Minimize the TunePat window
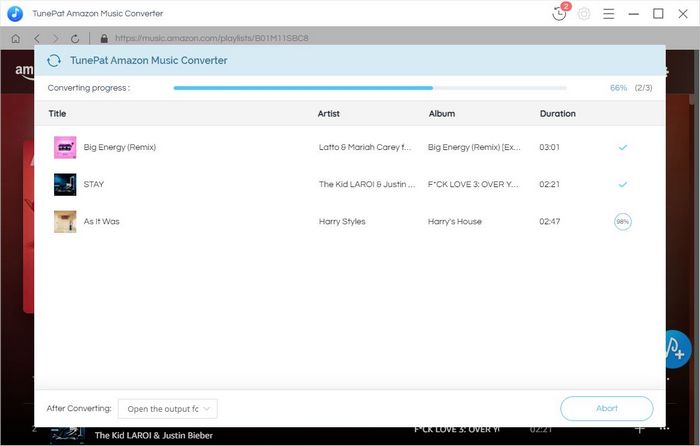 [633, 14]
